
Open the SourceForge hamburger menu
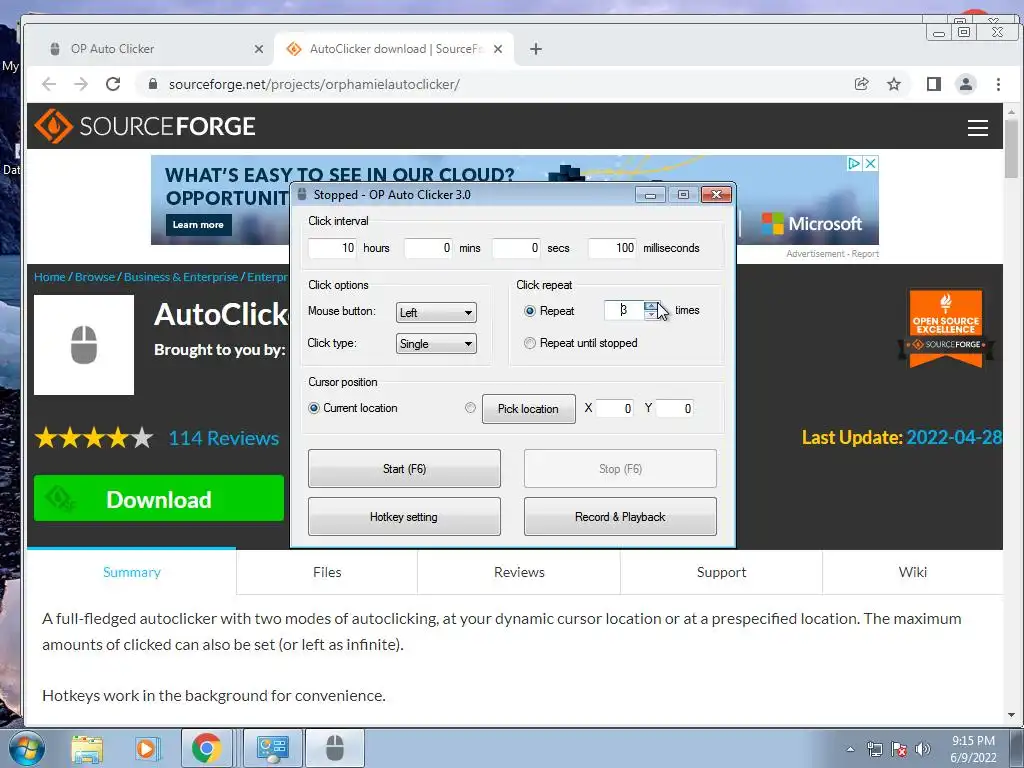click(978, 128)
